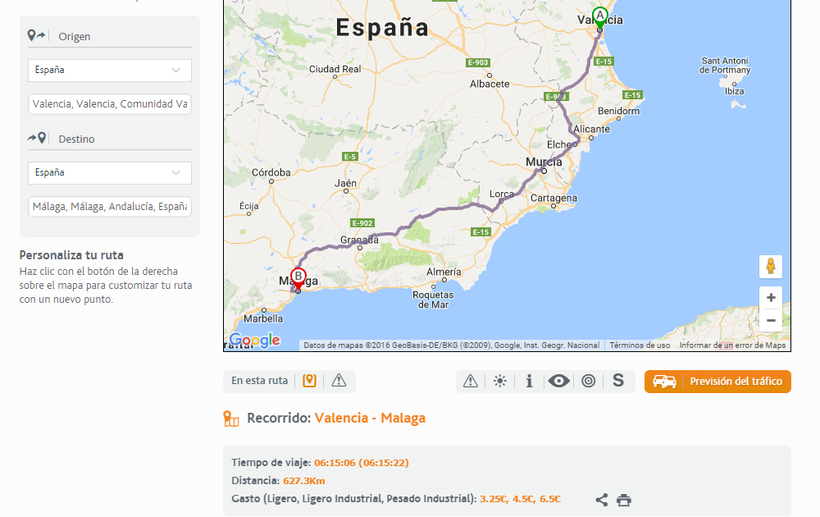Show warnings on this route next to En esta ruta

pyautogui.click(x=339, y=381)
